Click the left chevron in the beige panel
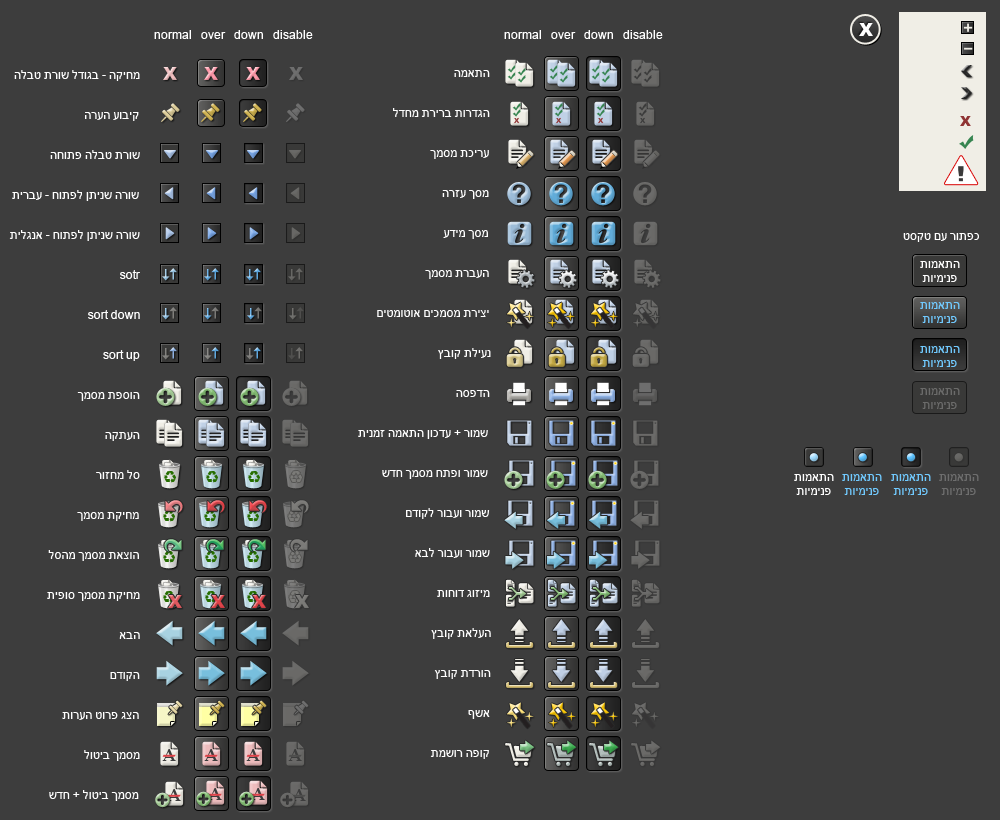The height and width of the screenshot is (820, 1000). point(967,71)
